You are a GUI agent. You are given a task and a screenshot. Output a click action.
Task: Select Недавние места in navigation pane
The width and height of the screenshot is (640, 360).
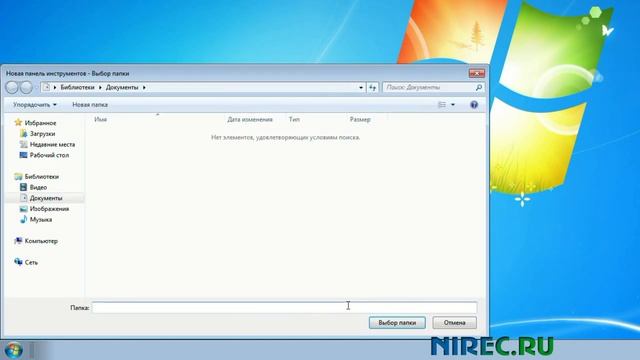(x=52, y=144)
